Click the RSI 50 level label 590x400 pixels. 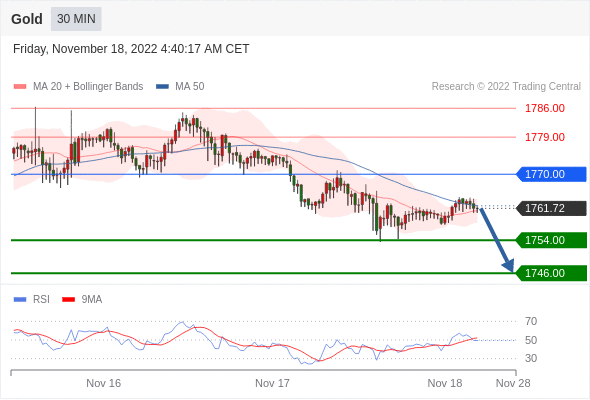[531, 340]
